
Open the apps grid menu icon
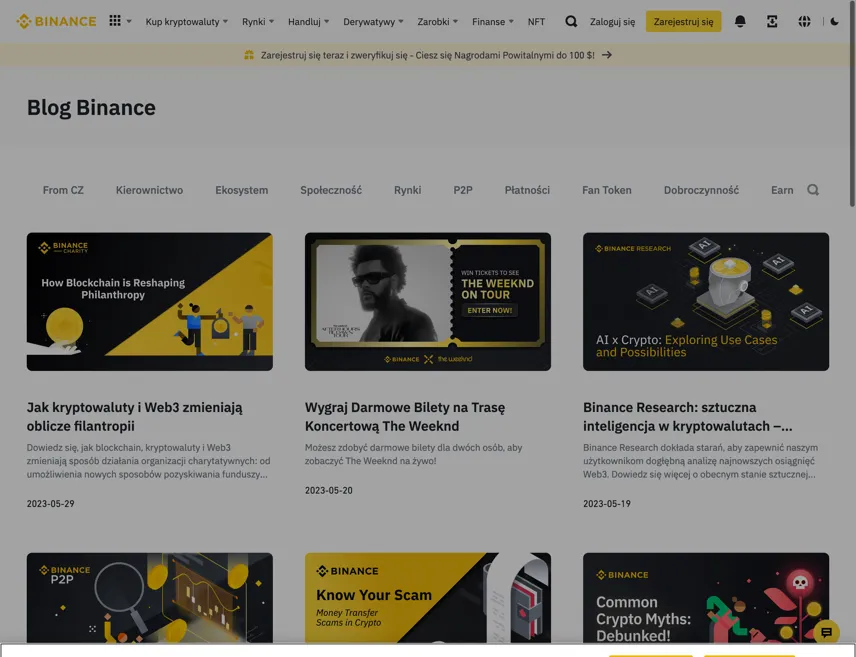coord(115,21)
